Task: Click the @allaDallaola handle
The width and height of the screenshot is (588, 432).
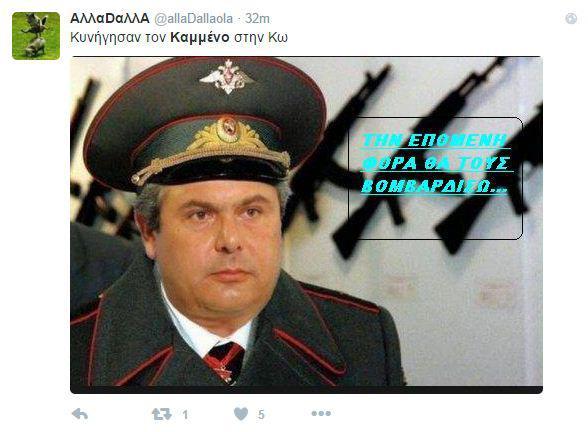Action: coord(194,19)
